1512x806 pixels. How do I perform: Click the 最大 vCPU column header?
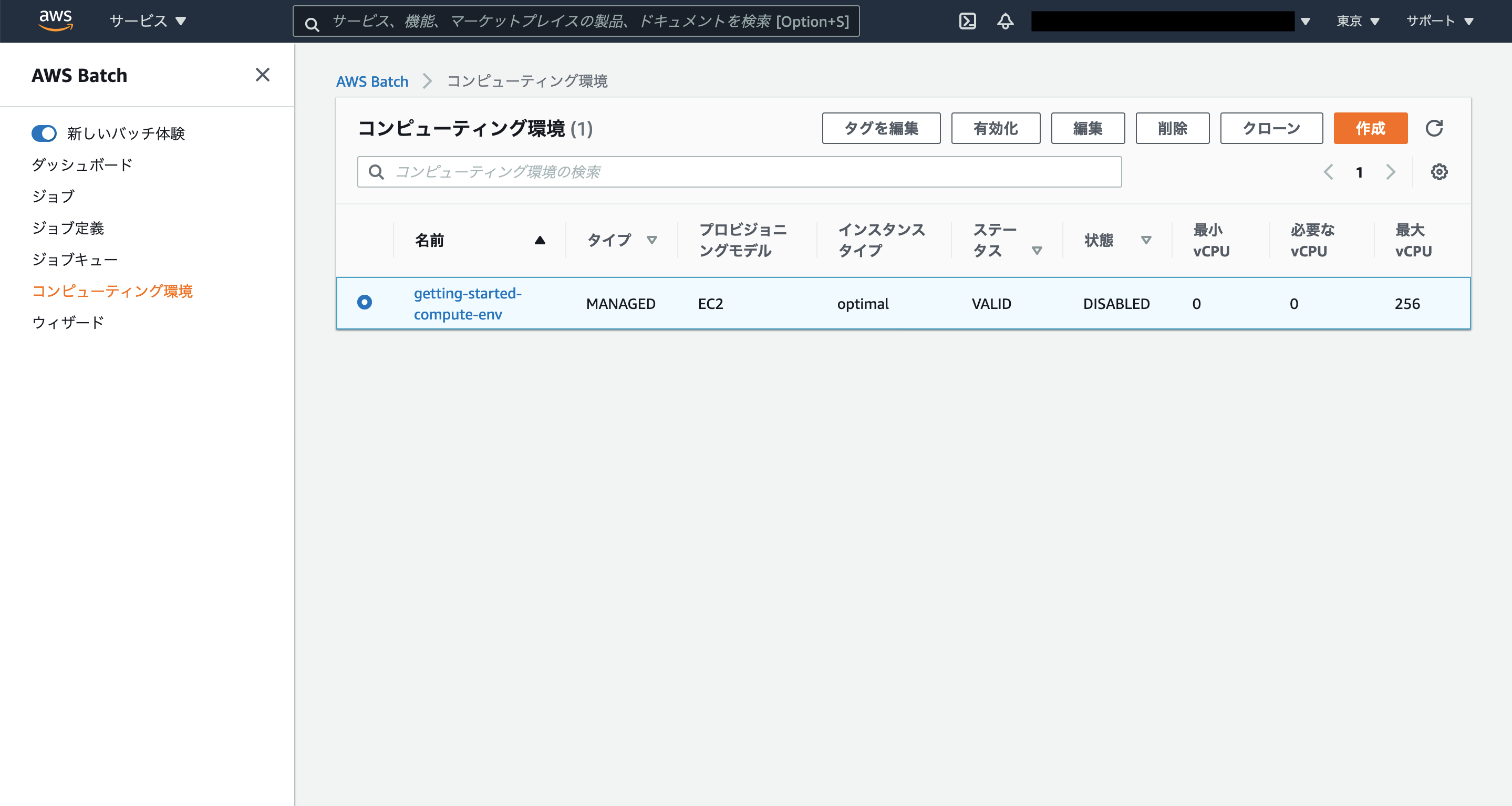[1413, 240]
